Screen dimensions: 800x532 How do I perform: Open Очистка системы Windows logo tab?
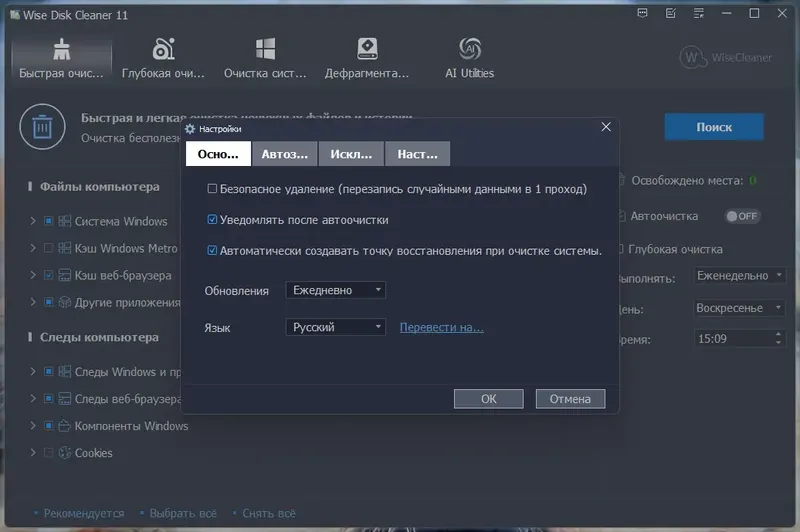265,59
